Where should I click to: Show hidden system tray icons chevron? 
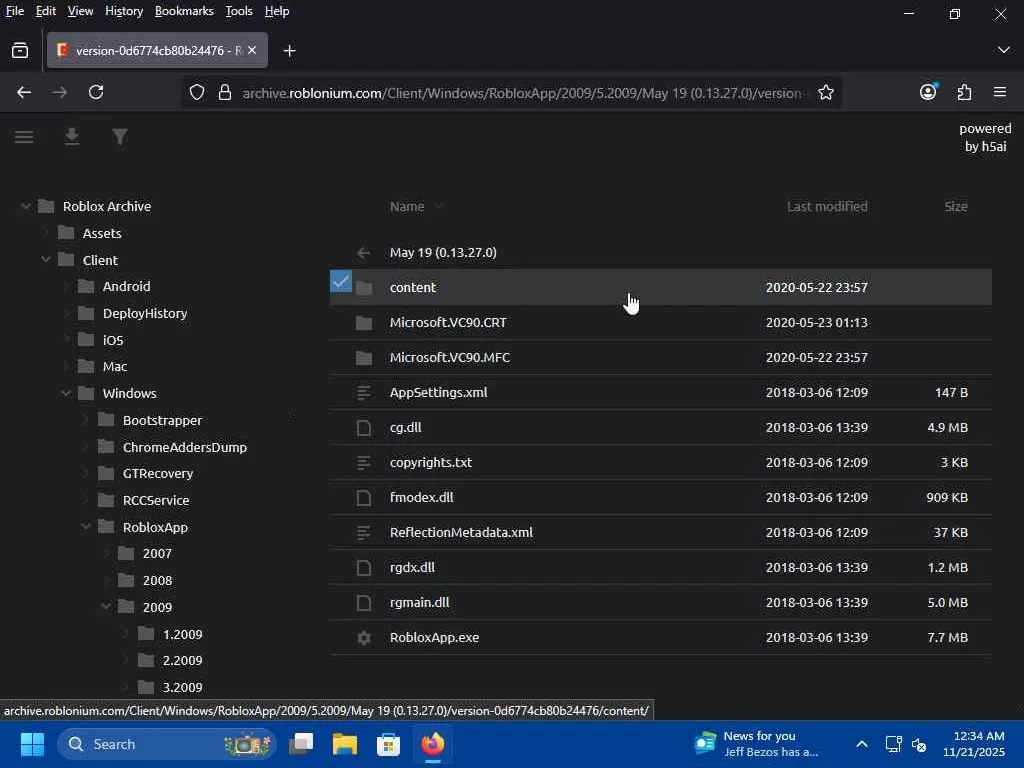click(x=862, y=744)
